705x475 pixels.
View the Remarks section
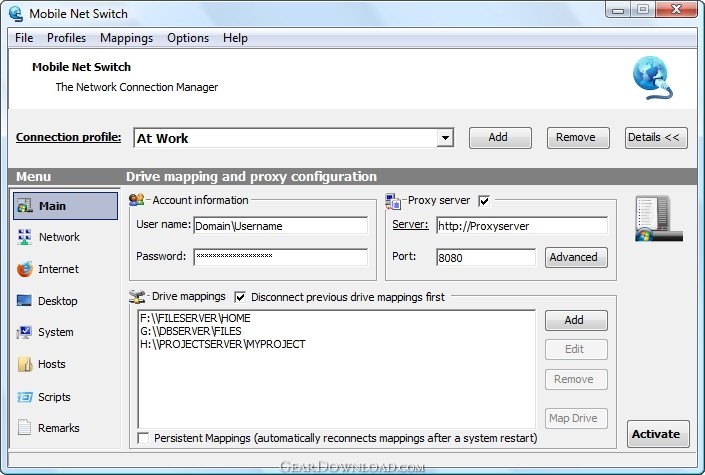click(58, 428)
